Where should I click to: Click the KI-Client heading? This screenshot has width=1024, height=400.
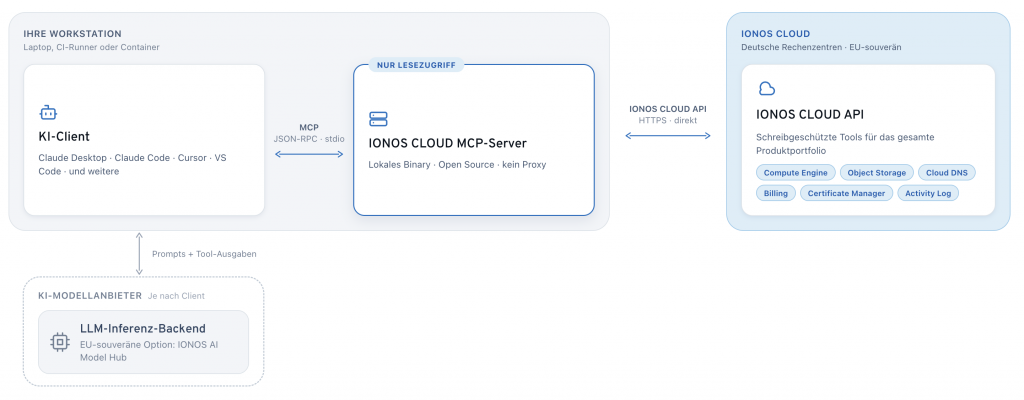pyautogui.click(x=64, y=137)
